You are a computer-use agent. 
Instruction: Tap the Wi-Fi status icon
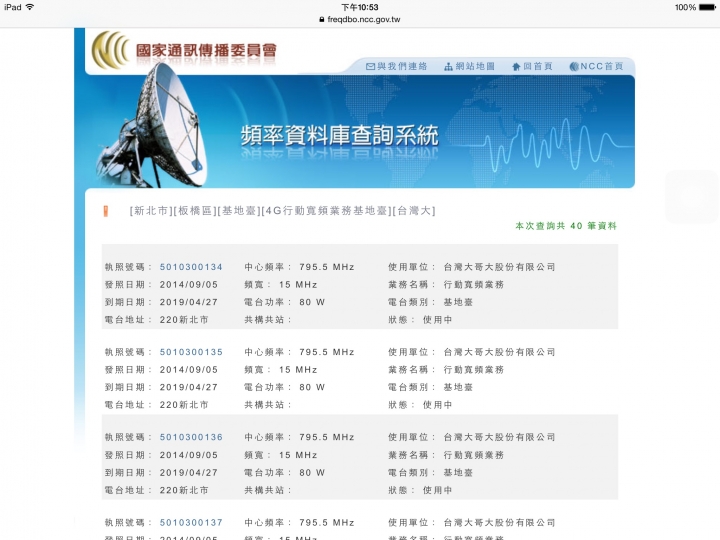pyautogui.click(x=30, y=7)
